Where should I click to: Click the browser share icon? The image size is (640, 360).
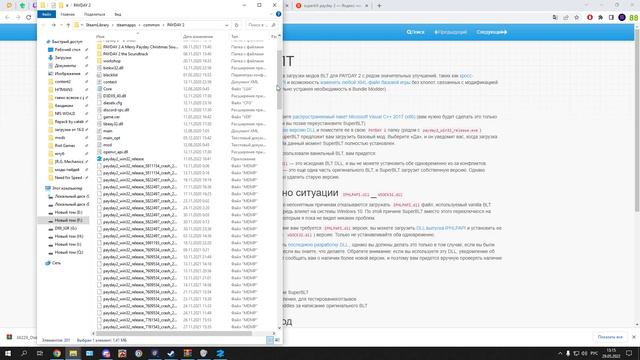click(x=566, y=18)
